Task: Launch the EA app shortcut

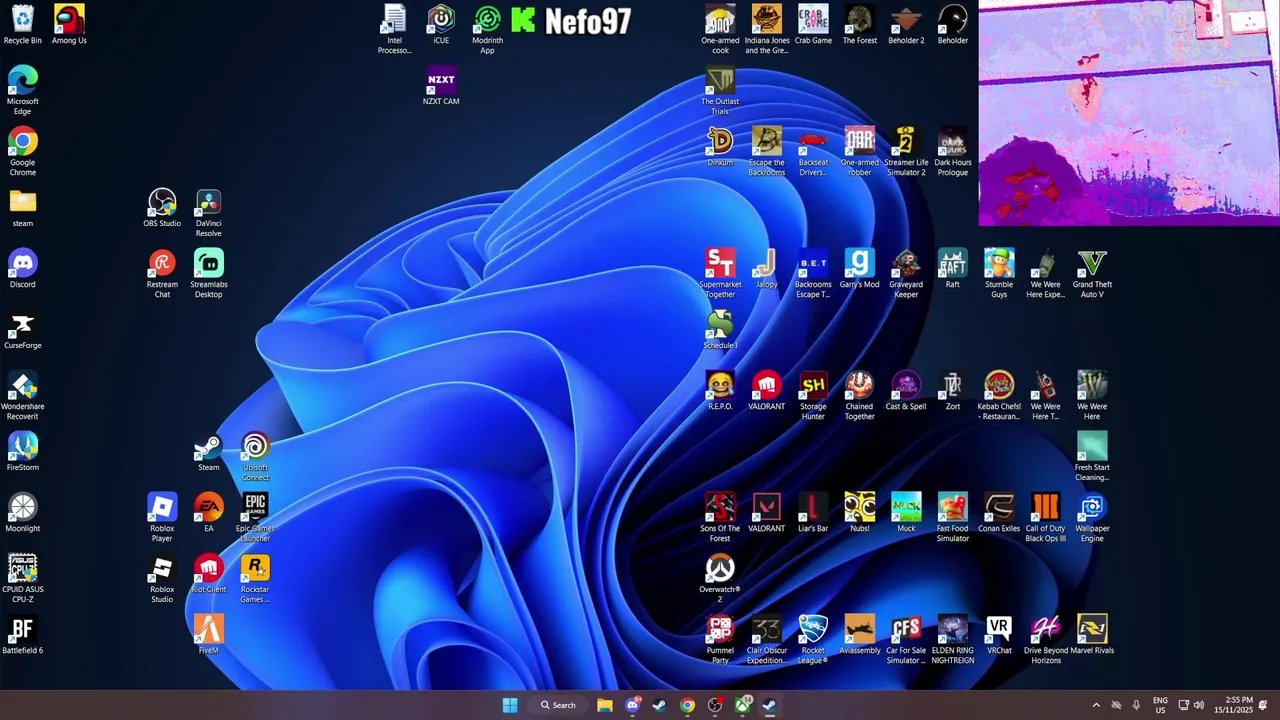Action: pos(208,513)
